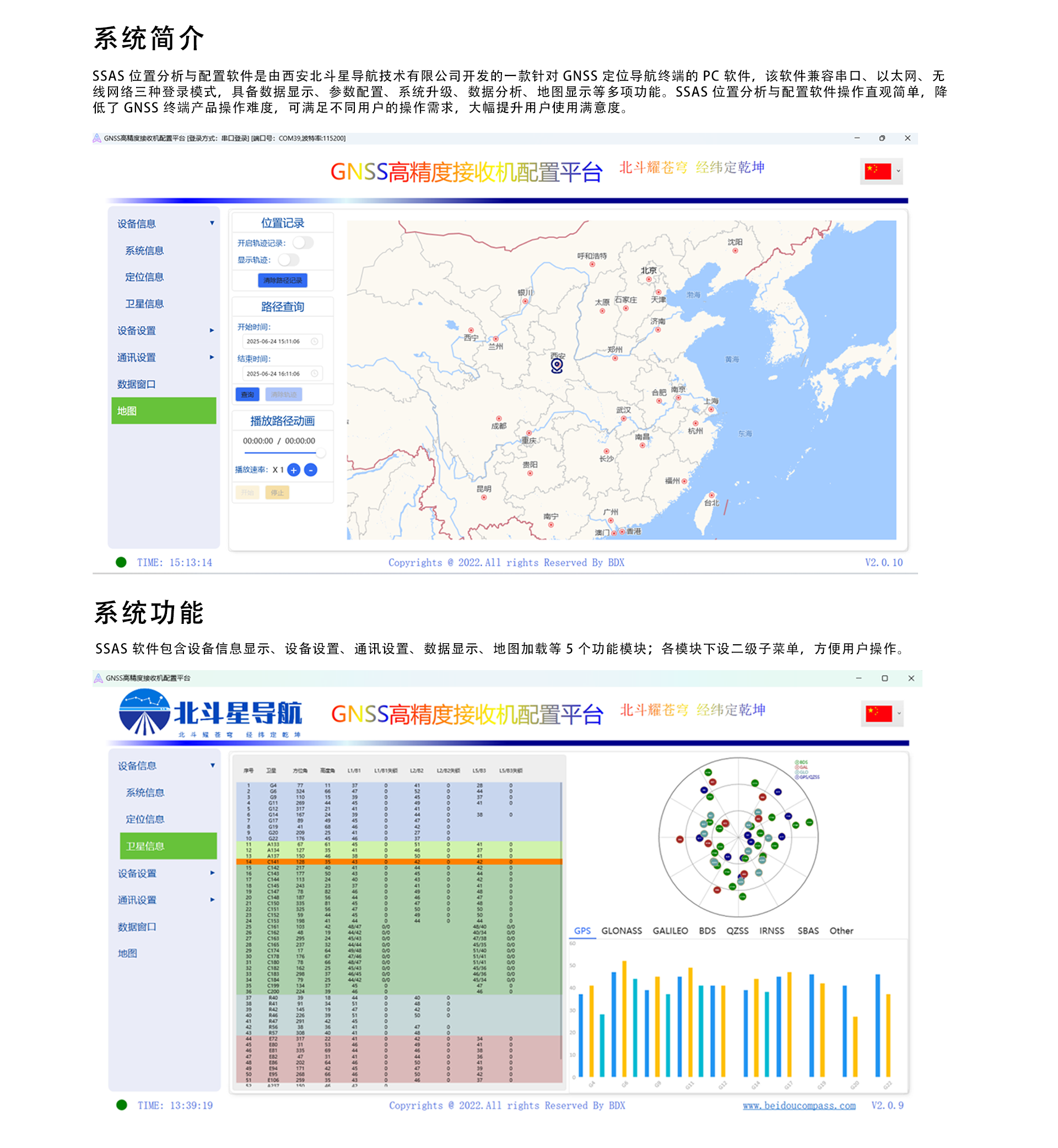Turn on the 显示轨迹 switch

click(289, 261)
